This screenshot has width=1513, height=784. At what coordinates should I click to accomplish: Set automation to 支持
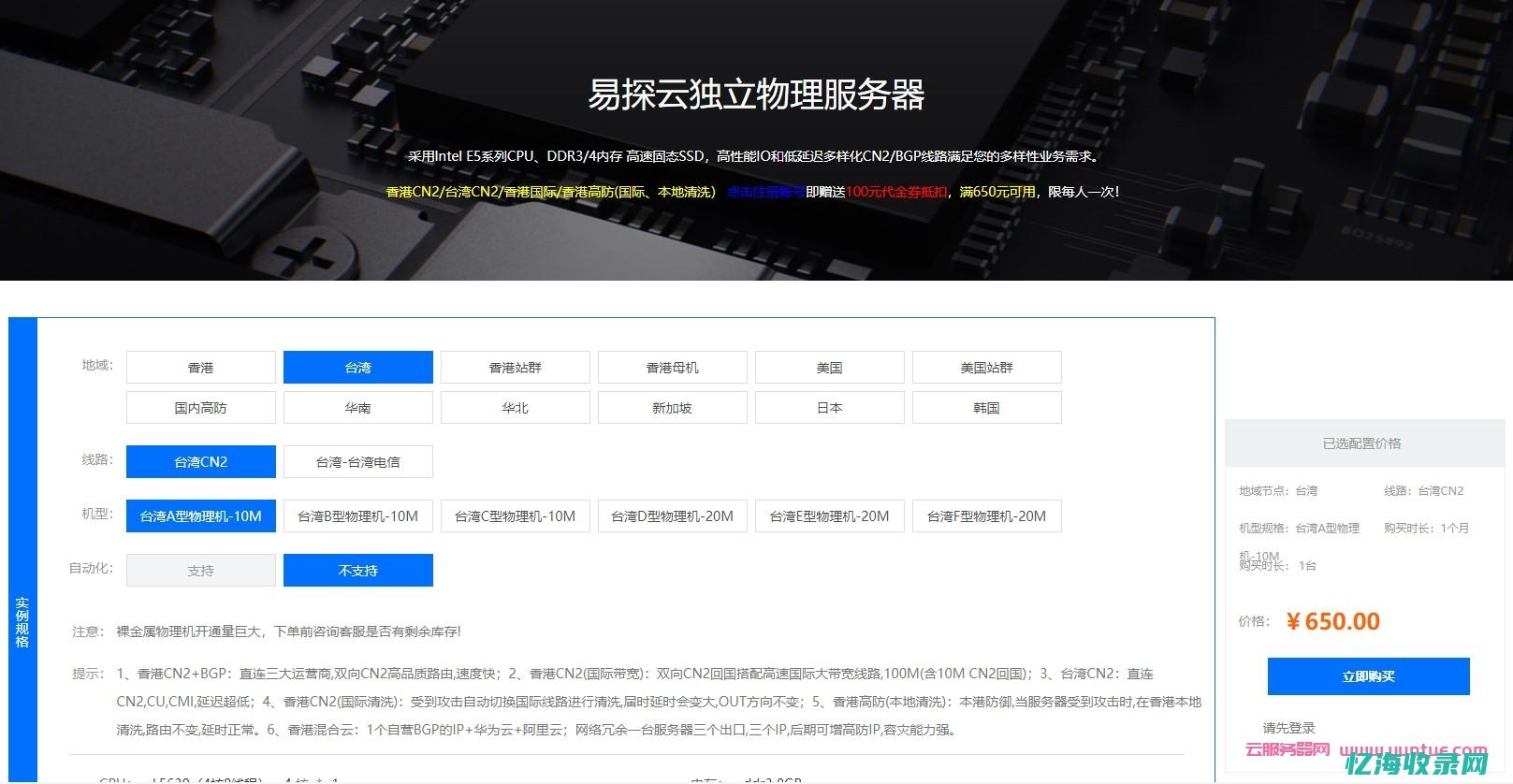coord(201,571)
